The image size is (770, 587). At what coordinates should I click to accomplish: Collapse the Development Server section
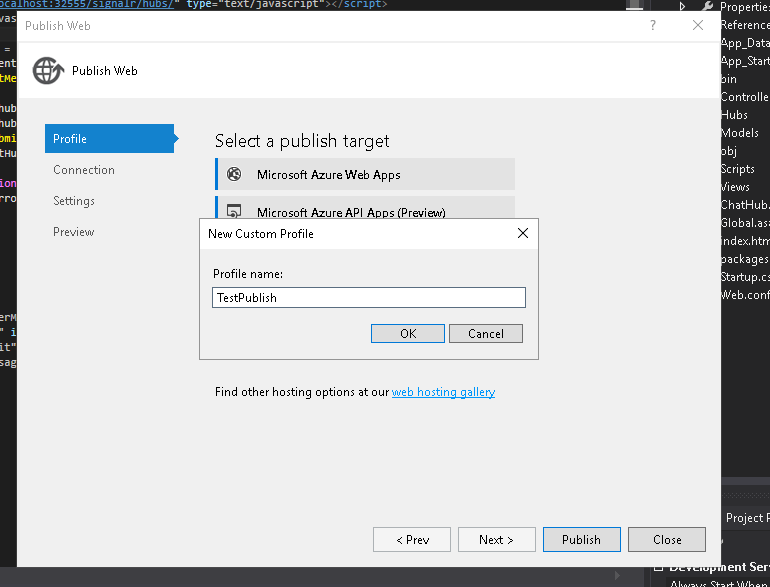(x=659, y=568)
